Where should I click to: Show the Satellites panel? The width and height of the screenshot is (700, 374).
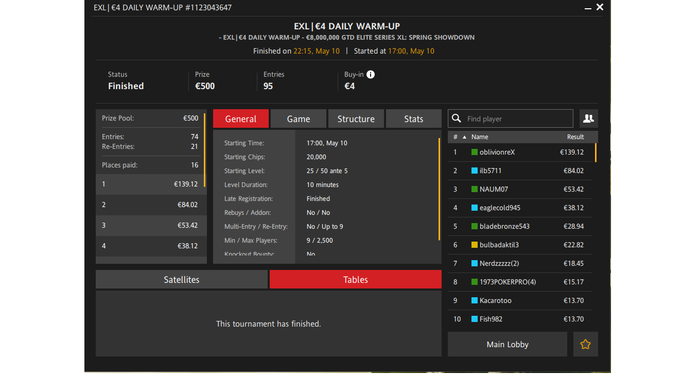pos(181,279)
